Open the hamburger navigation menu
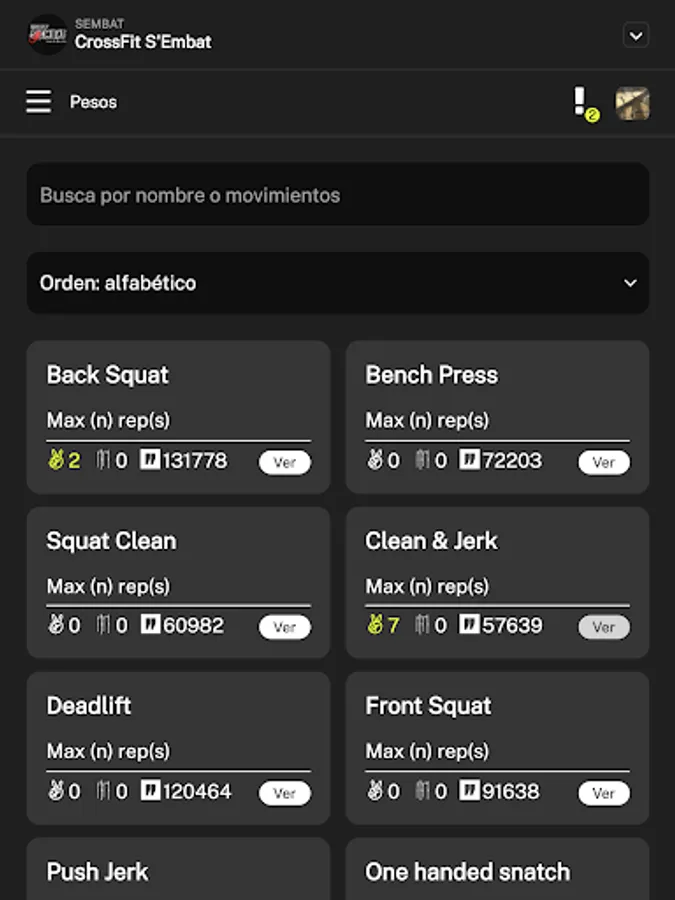The width and height of the screenshot is (675, 900). 38,102
